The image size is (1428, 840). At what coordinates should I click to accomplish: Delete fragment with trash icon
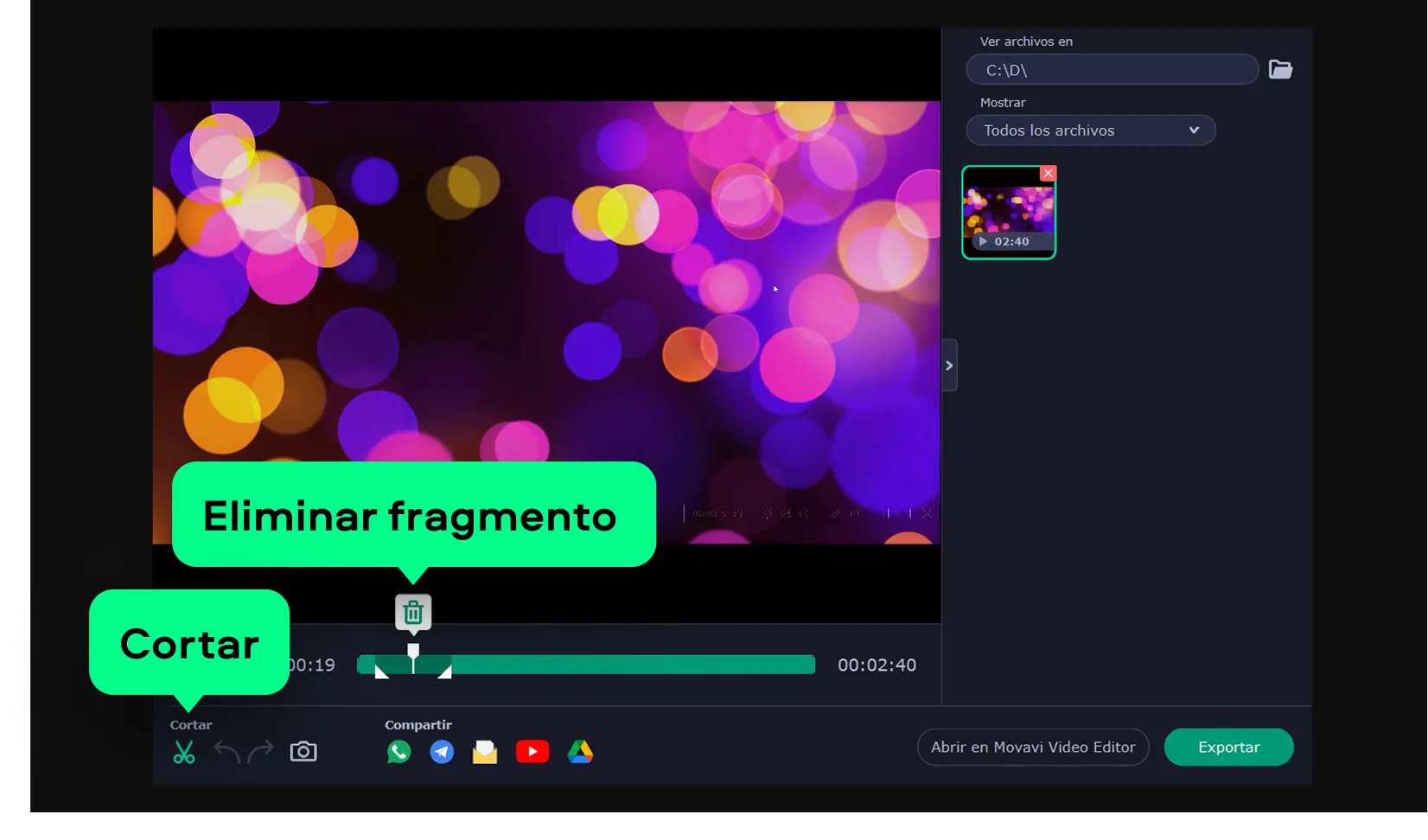click(x=413, y=613)
